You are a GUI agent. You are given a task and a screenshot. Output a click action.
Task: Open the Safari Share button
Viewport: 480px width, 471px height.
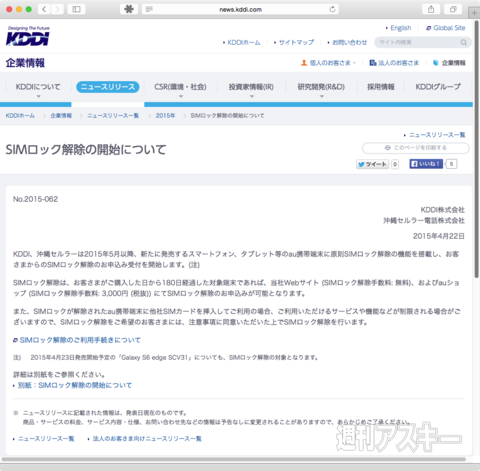(x=431, y=9)
